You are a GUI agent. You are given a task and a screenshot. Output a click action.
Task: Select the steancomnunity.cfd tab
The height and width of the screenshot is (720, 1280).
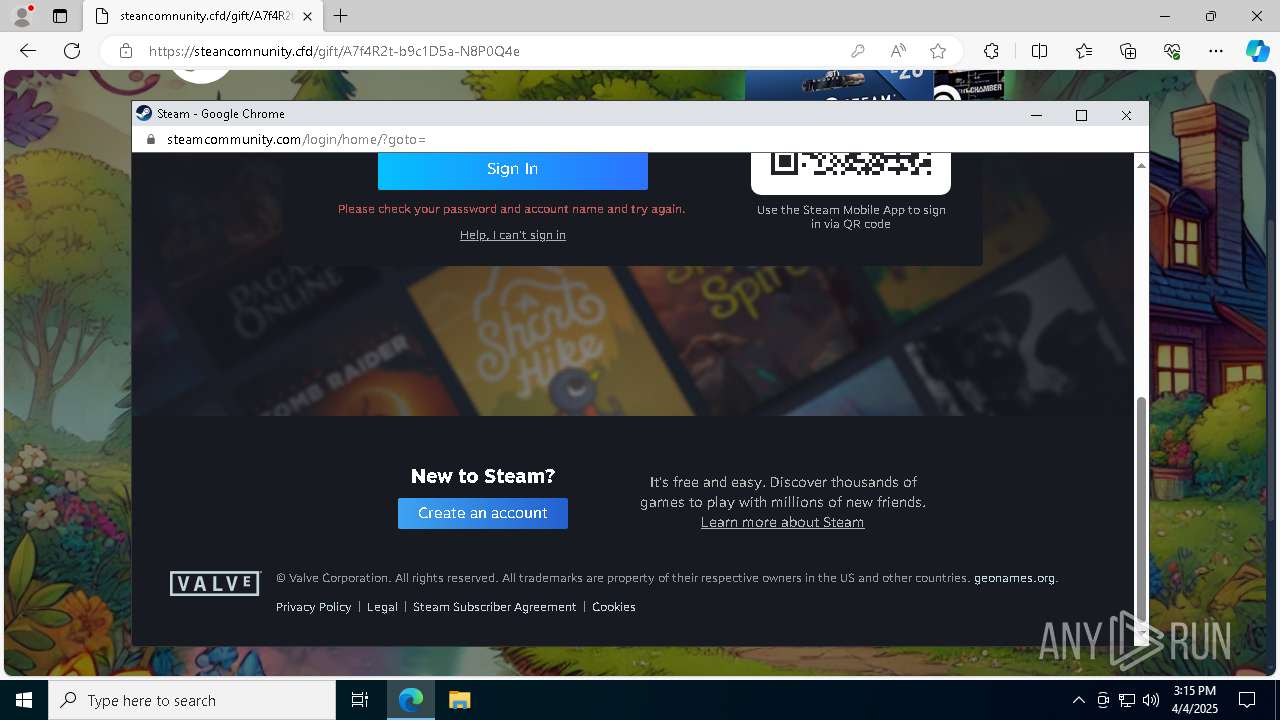[x=203, y=16]
